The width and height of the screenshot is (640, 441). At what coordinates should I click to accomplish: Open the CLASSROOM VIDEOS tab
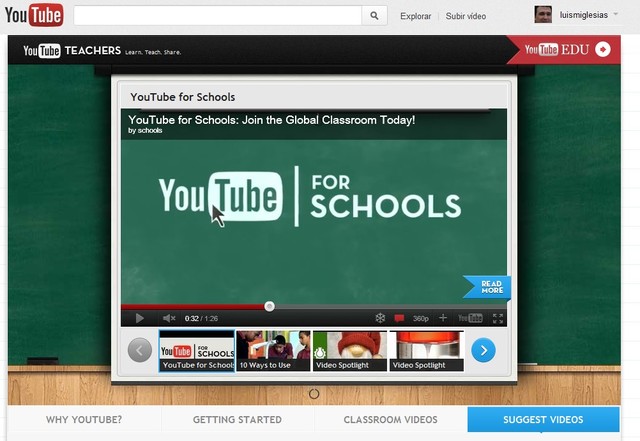click(x=391, y=420)
